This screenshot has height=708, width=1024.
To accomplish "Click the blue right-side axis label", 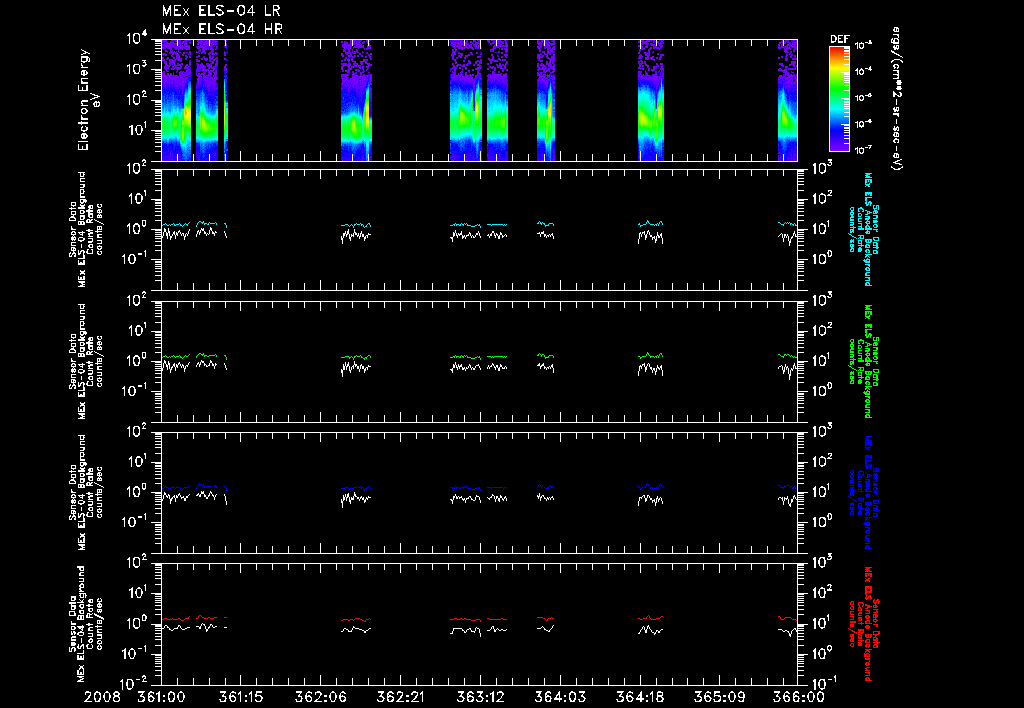I will (x=863, y=492).
